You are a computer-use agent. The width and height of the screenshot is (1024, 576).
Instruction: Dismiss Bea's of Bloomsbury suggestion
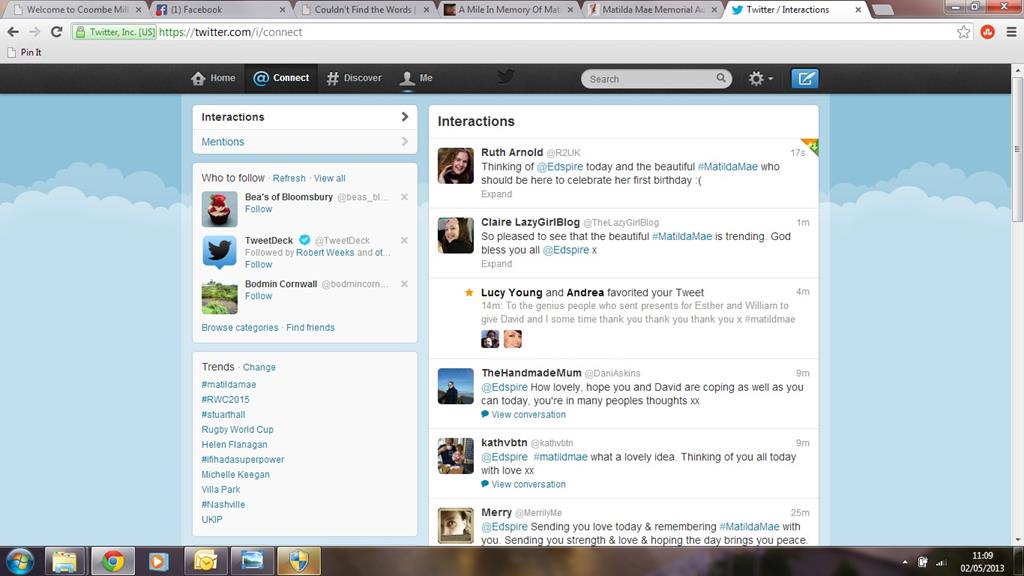(x=404, y=197)
